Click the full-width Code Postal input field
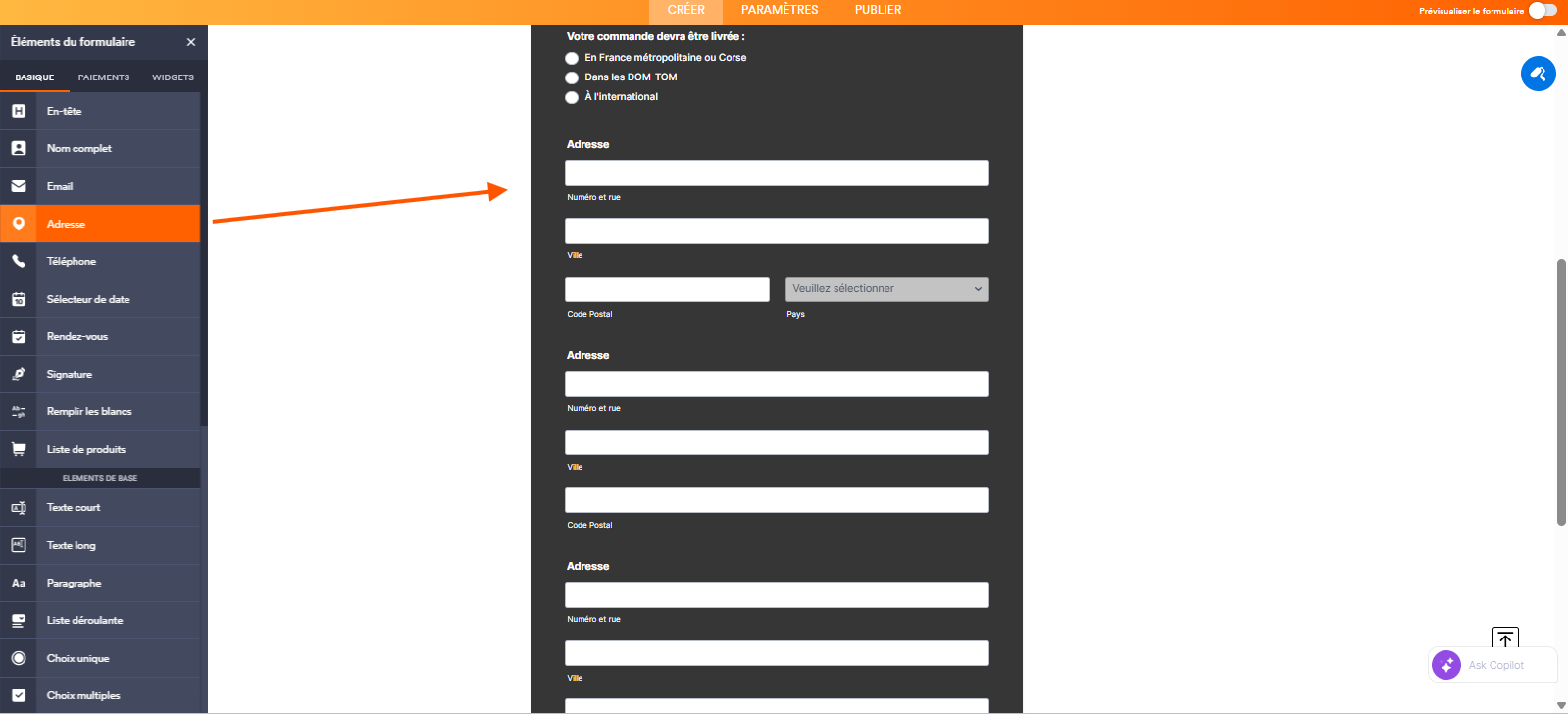Screen dimensions: 1568x714 tap(777, 500)
